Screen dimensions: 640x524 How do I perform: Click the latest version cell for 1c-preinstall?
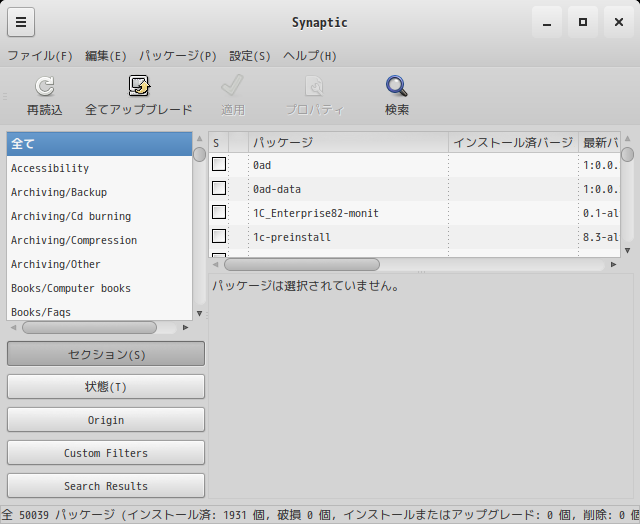pos(600,237)
